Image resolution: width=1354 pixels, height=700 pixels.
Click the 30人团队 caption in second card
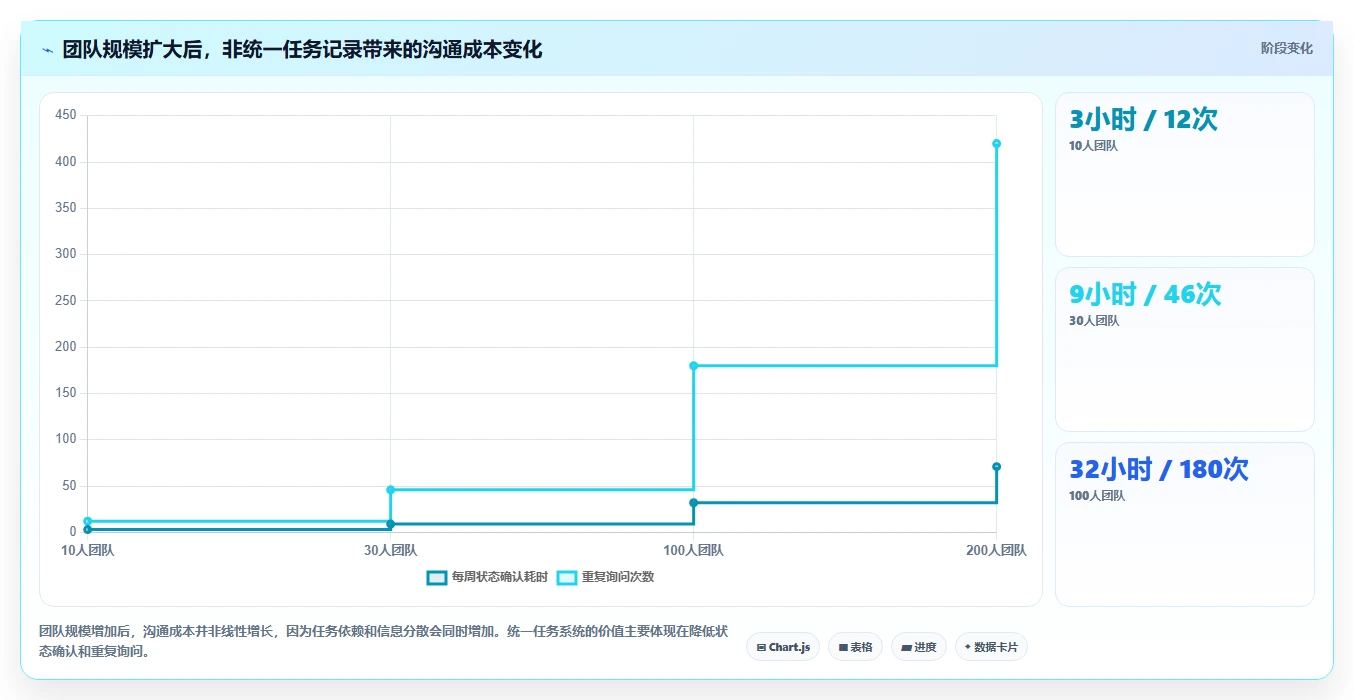[x=1094, y=321]
